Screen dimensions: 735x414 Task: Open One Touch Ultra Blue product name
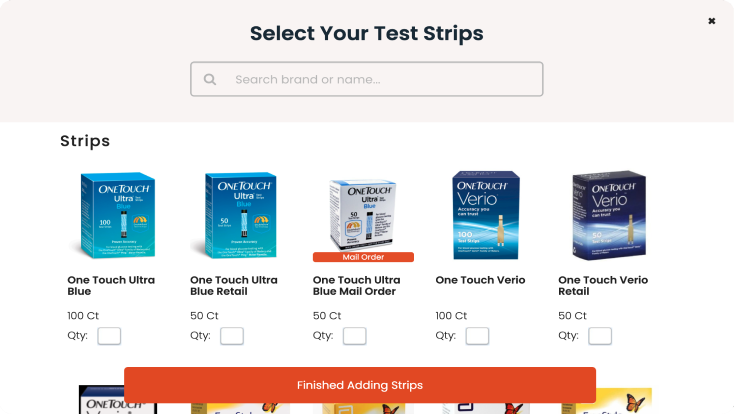(x=111, y=286)
